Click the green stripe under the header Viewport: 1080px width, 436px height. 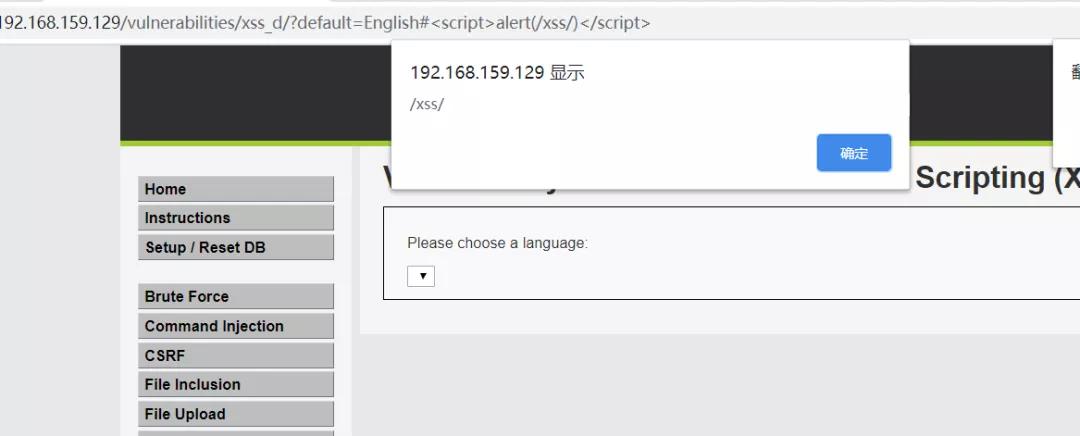click(255, 143)
